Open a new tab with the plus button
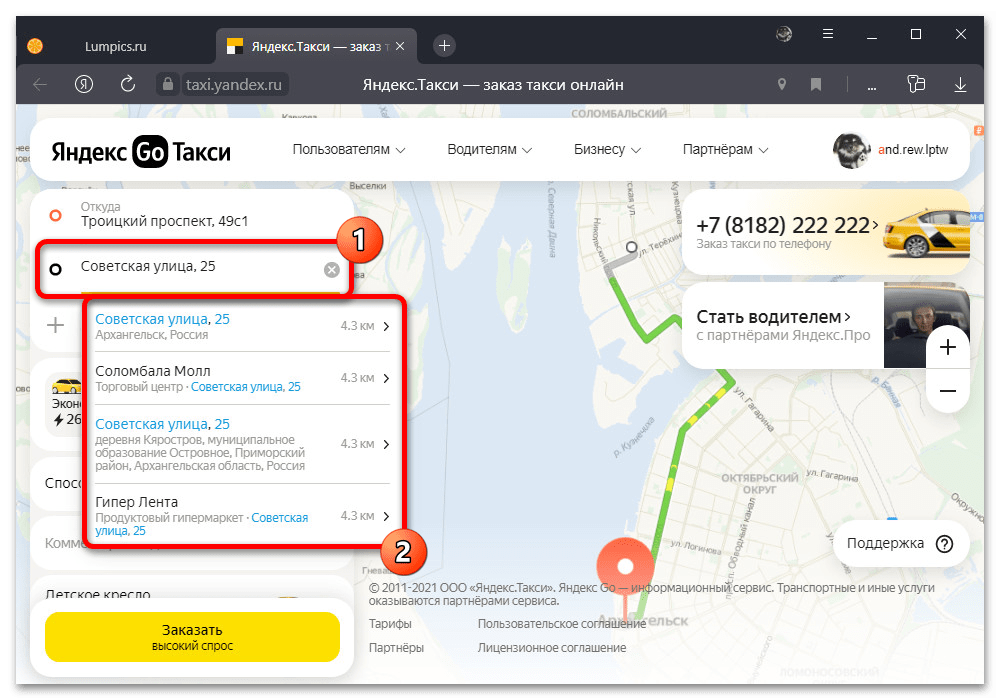1000x700 pixels. [x=445, y=46]
